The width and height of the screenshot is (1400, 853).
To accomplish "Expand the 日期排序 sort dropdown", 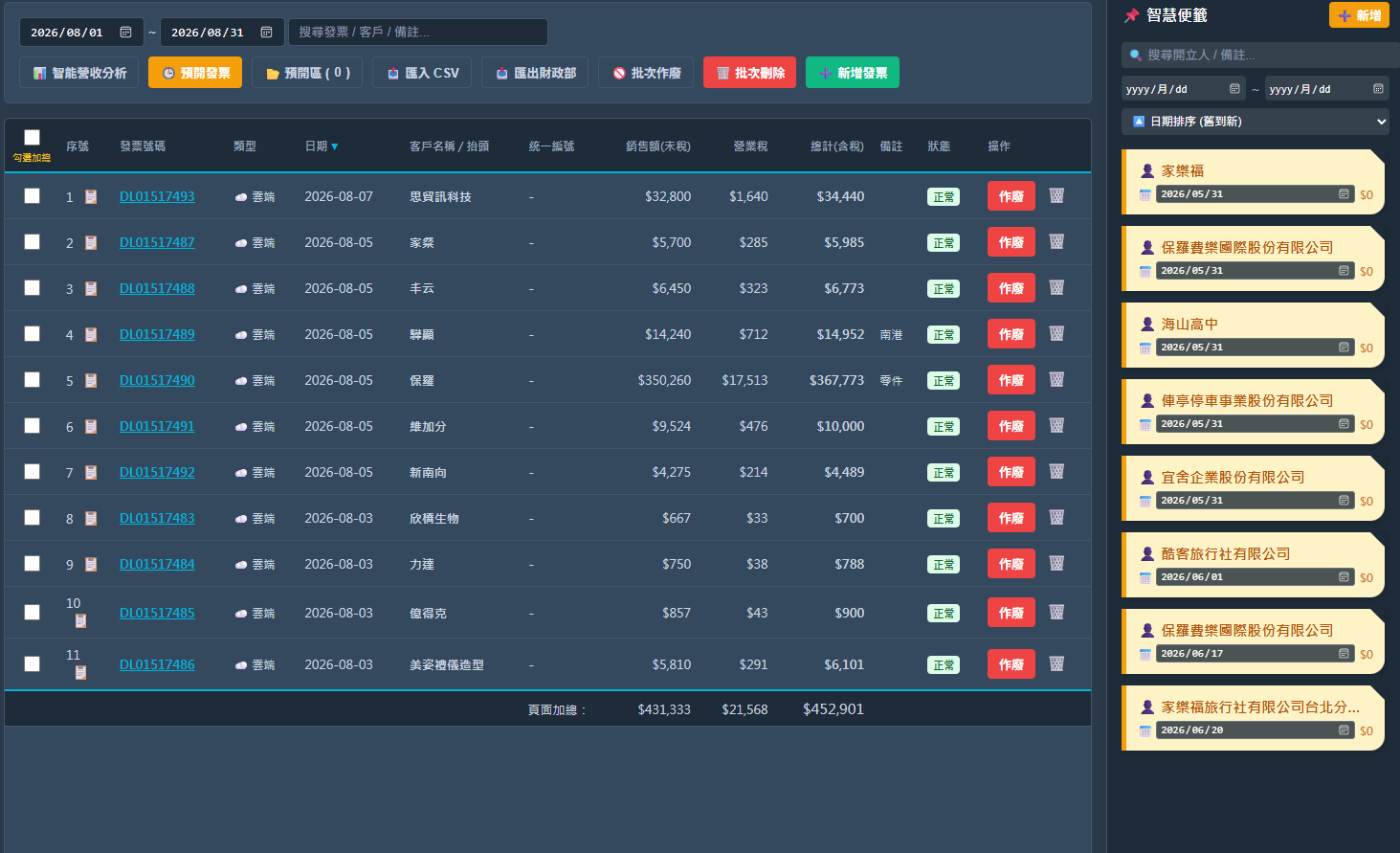I will pyautogui.click(x=1256, y=122).
